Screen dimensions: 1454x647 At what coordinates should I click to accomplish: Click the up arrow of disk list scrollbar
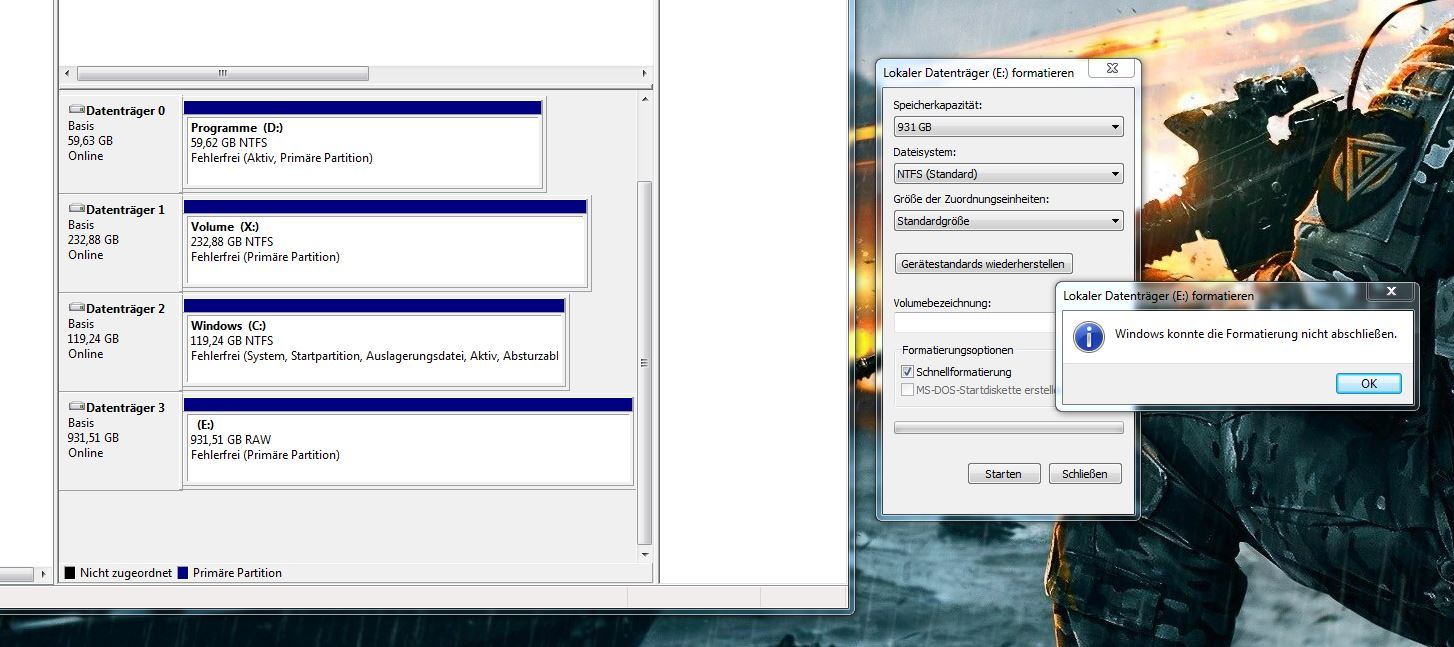645,99
